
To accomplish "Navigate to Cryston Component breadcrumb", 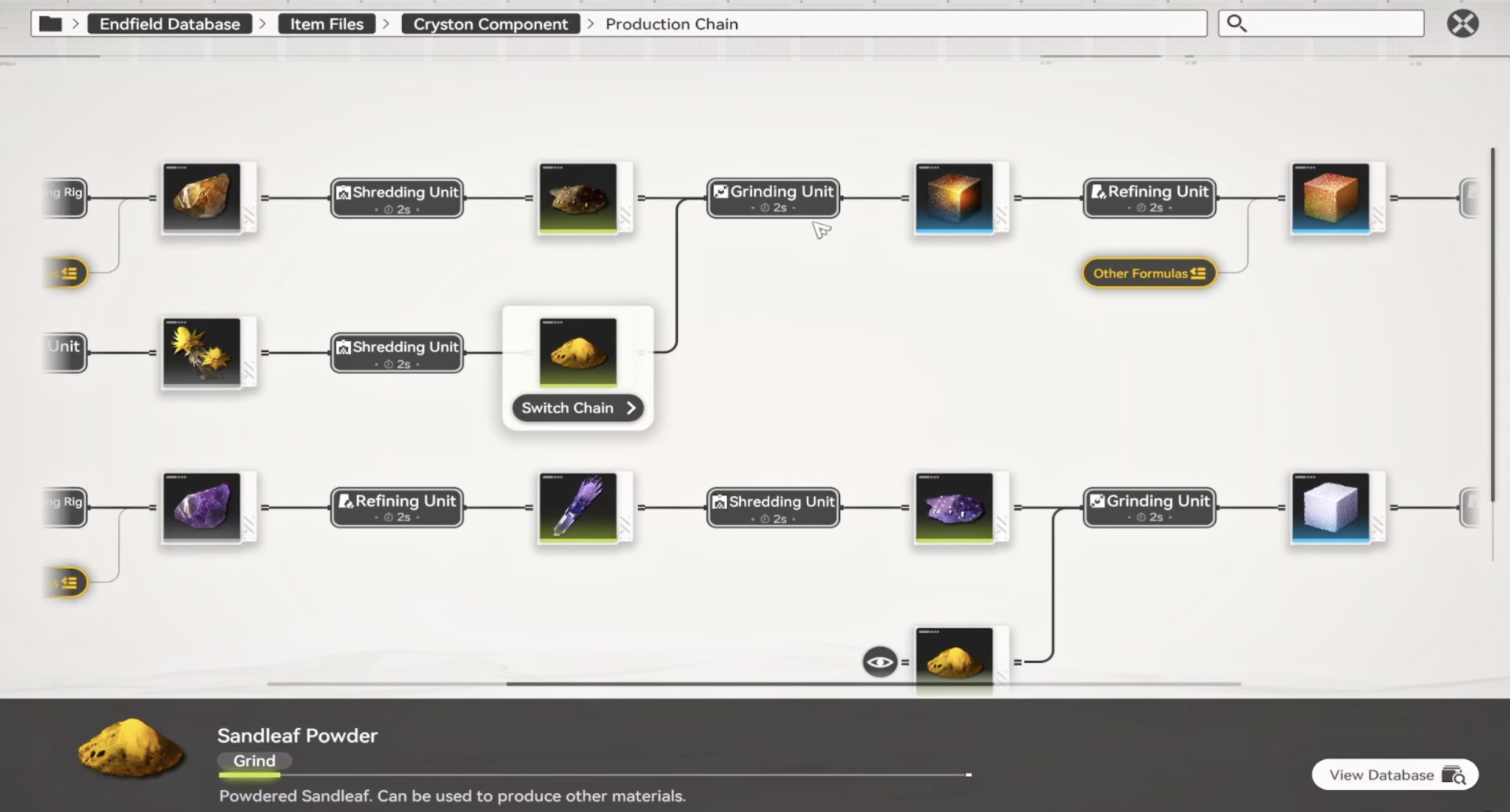I will (x=490, y=24).
